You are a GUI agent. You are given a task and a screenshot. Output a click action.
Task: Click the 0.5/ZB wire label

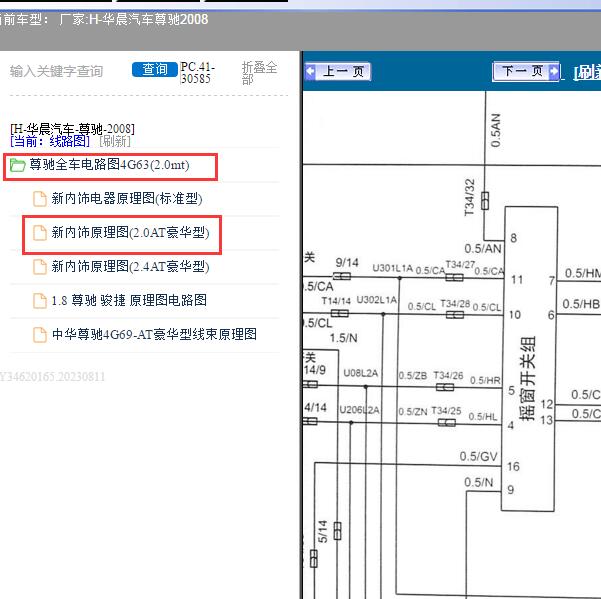[x=412, y=376]
